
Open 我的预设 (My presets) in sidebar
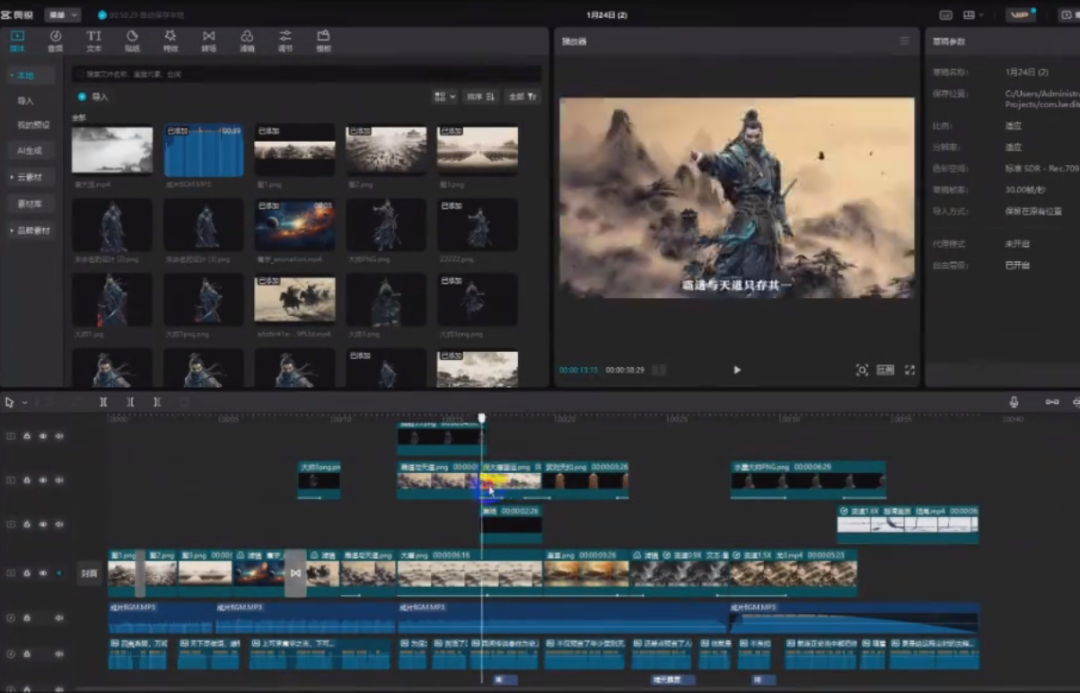[33, 125]
